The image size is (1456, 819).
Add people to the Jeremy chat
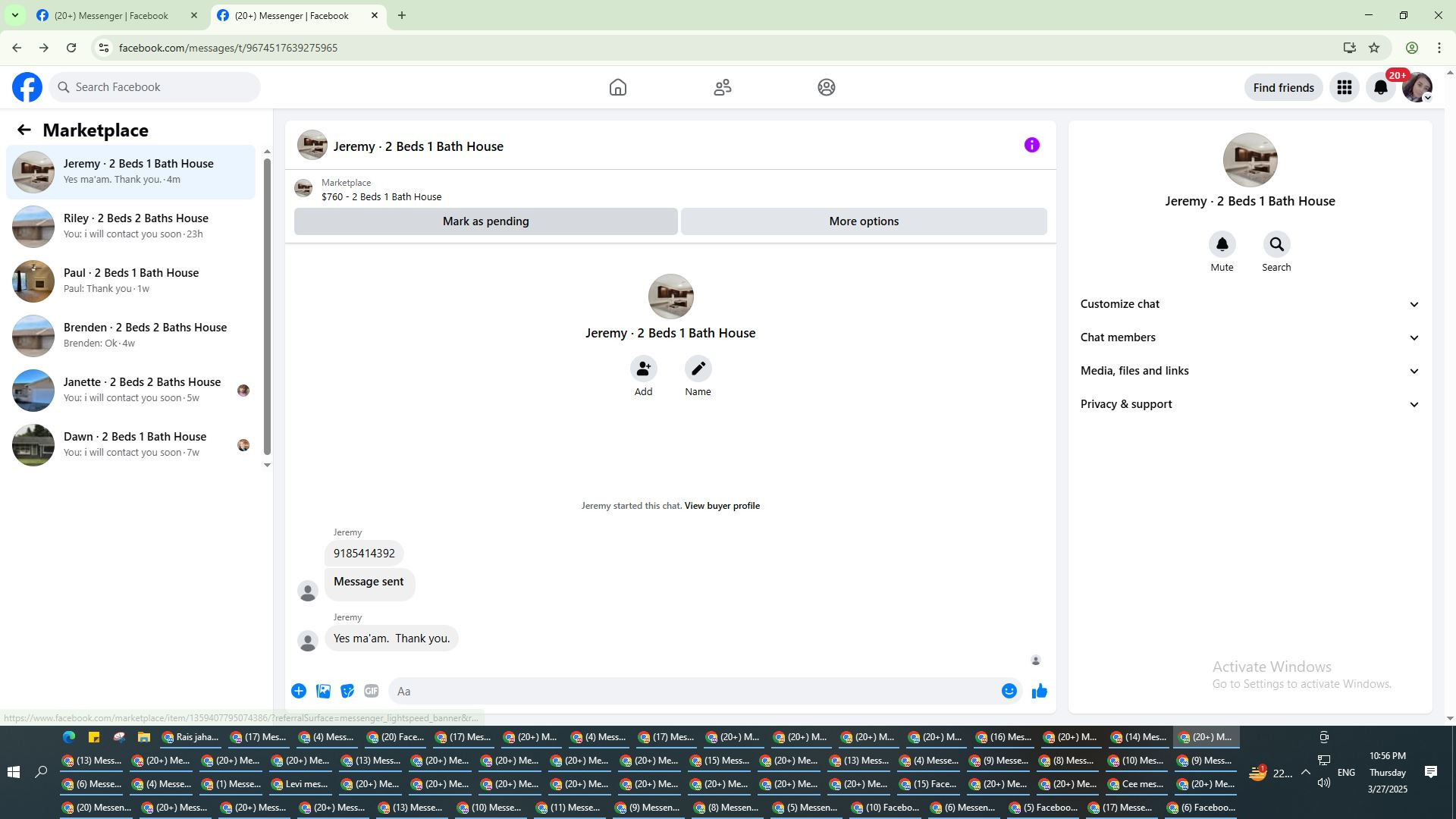tap(643, 369)
